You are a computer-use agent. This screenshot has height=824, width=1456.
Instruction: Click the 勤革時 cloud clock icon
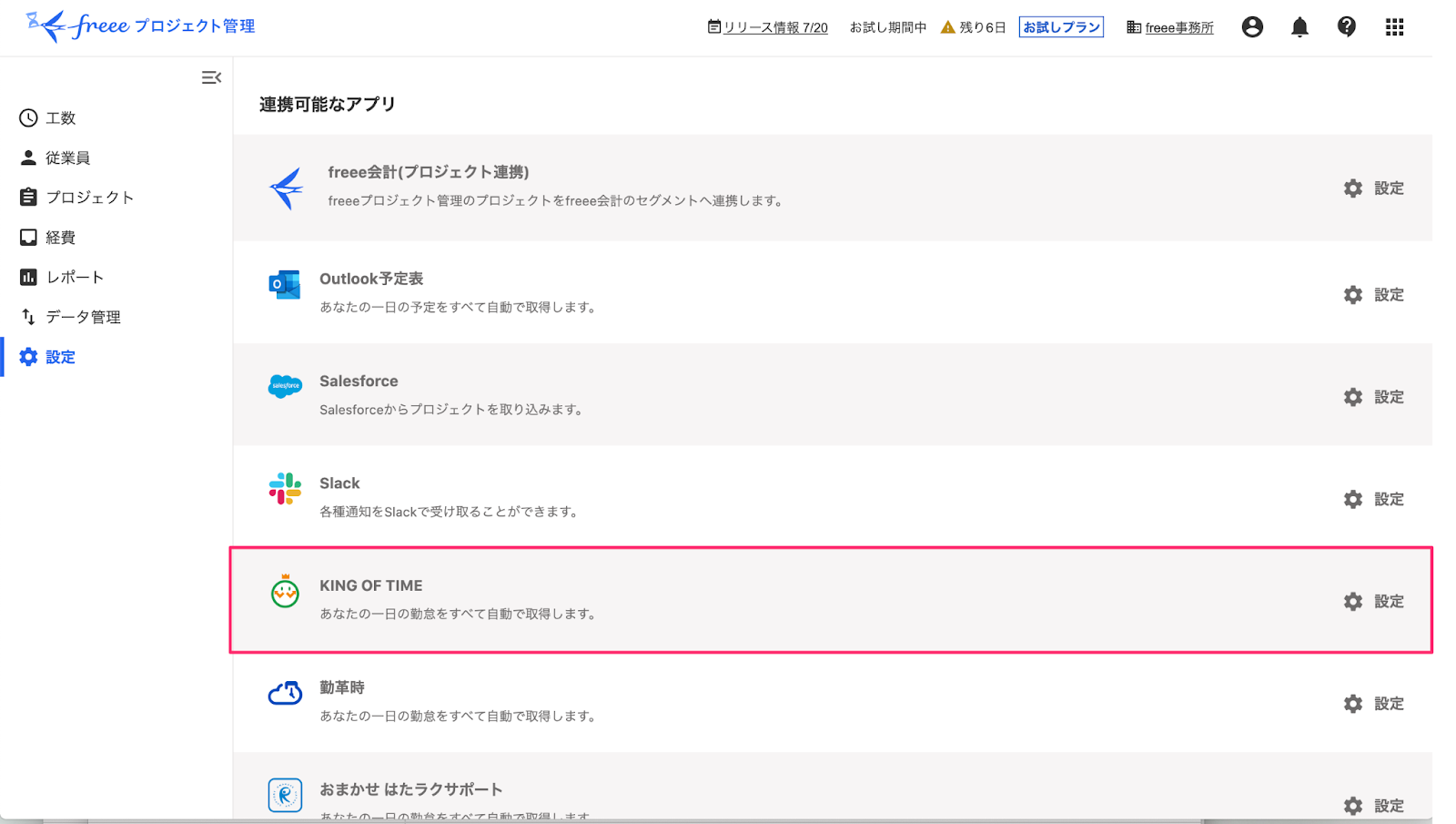[285, 694]
